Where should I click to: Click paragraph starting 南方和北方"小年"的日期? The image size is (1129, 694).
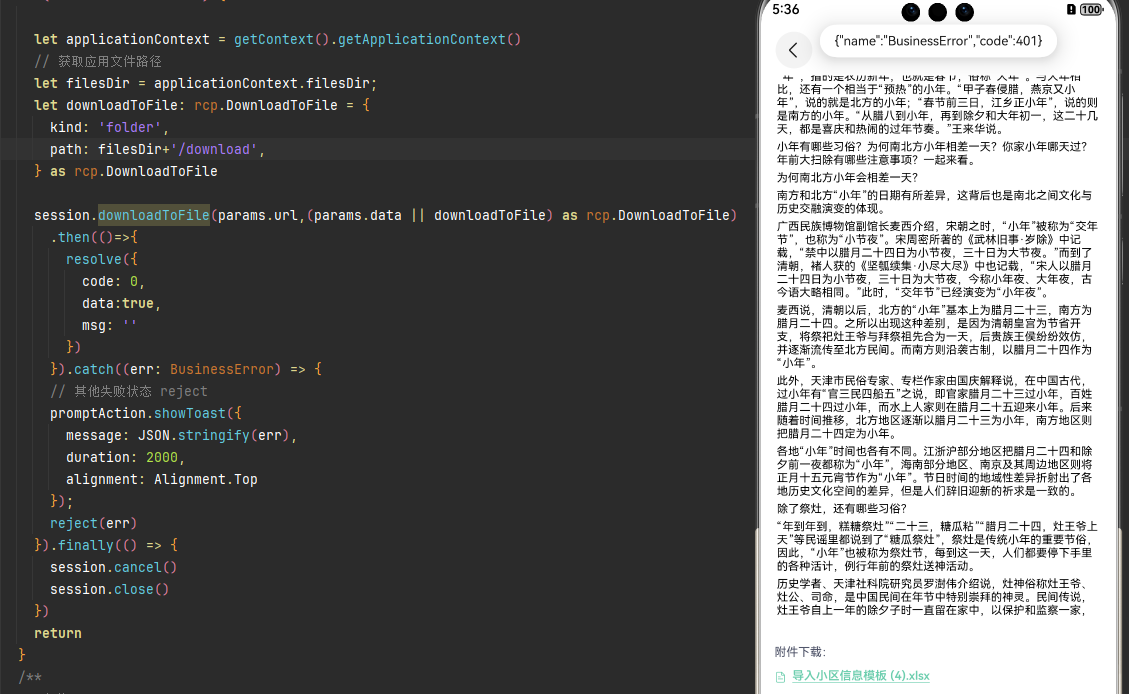coord(935,202)
